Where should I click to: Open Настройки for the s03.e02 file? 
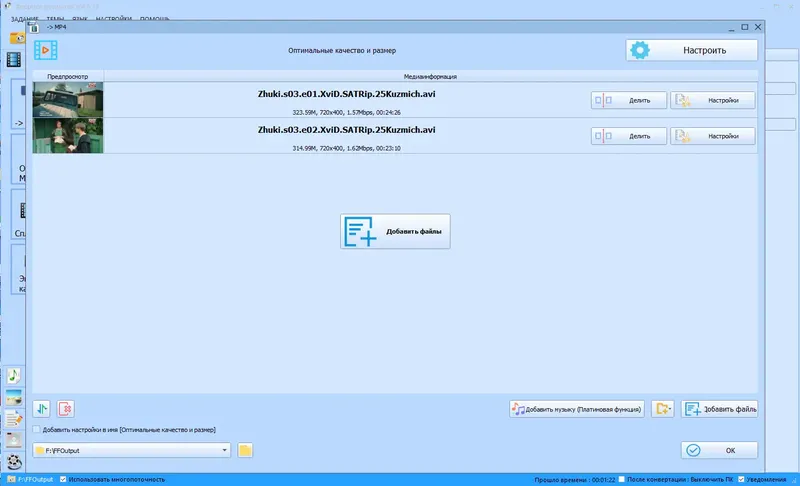point(712,136)
